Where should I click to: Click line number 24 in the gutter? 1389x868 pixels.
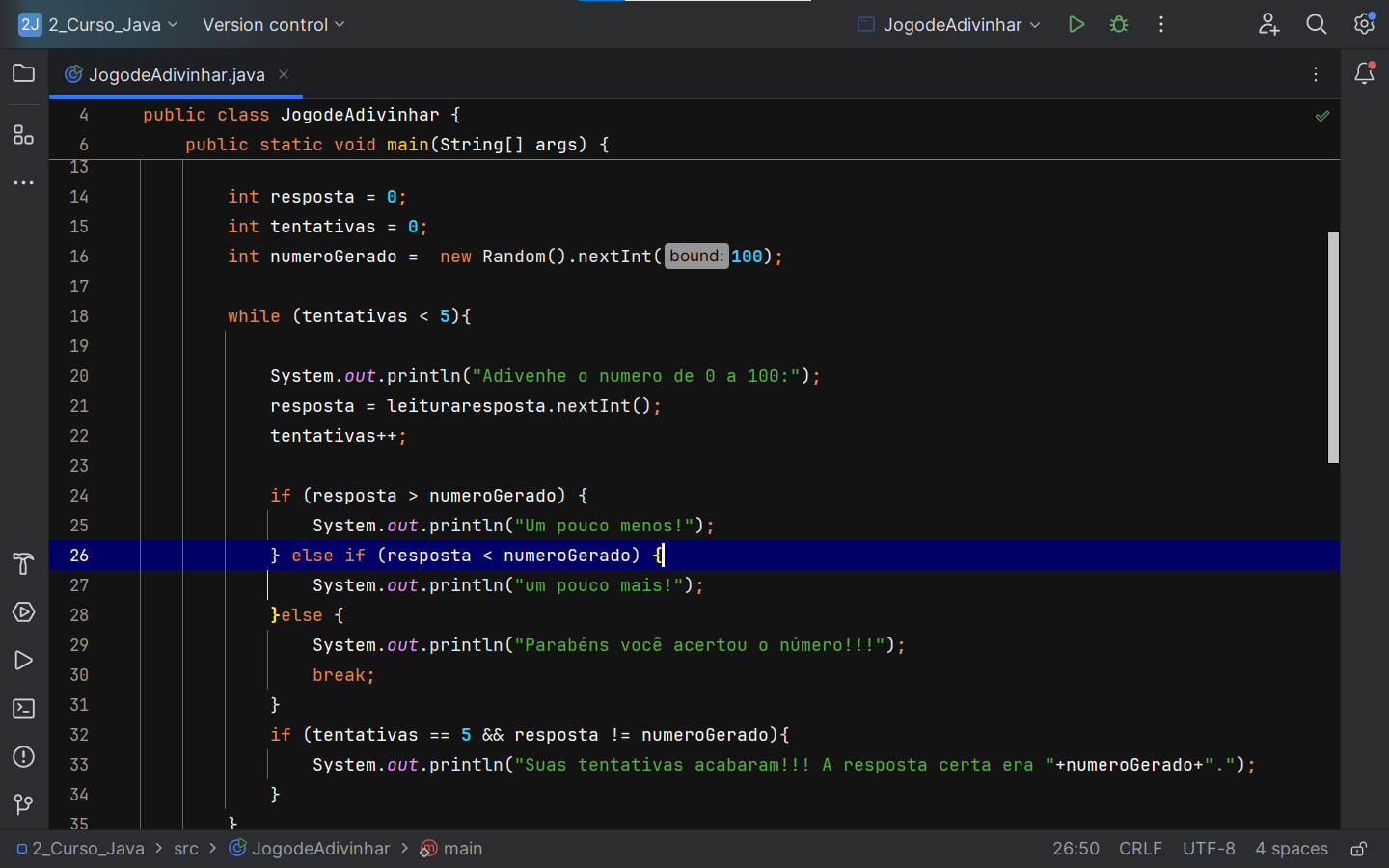click(79, 496)
